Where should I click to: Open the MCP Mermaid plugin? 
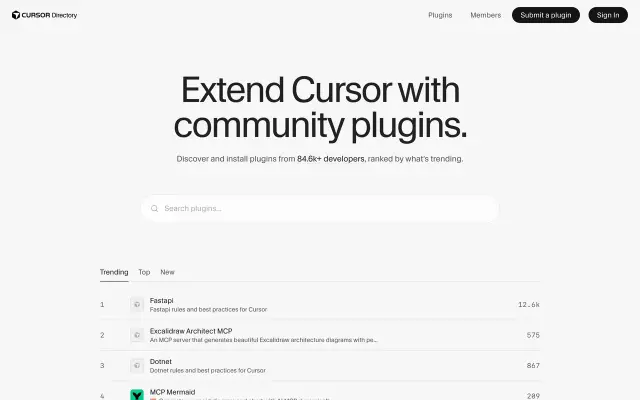(x=172, y=392)
